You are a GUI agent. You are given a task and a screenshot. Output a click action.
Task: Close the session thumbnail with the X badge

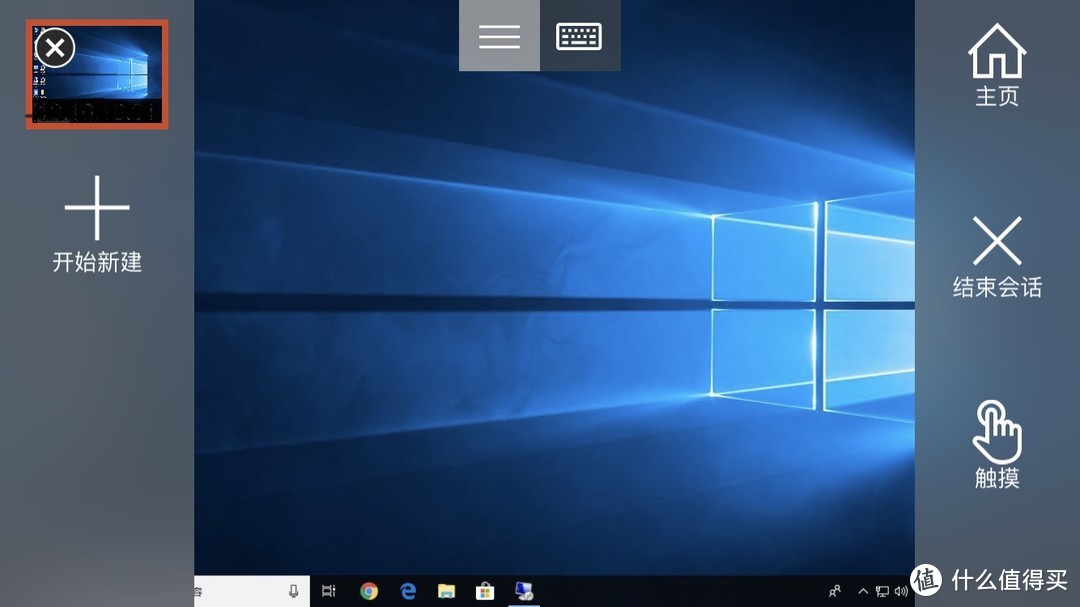click(55, 48)
